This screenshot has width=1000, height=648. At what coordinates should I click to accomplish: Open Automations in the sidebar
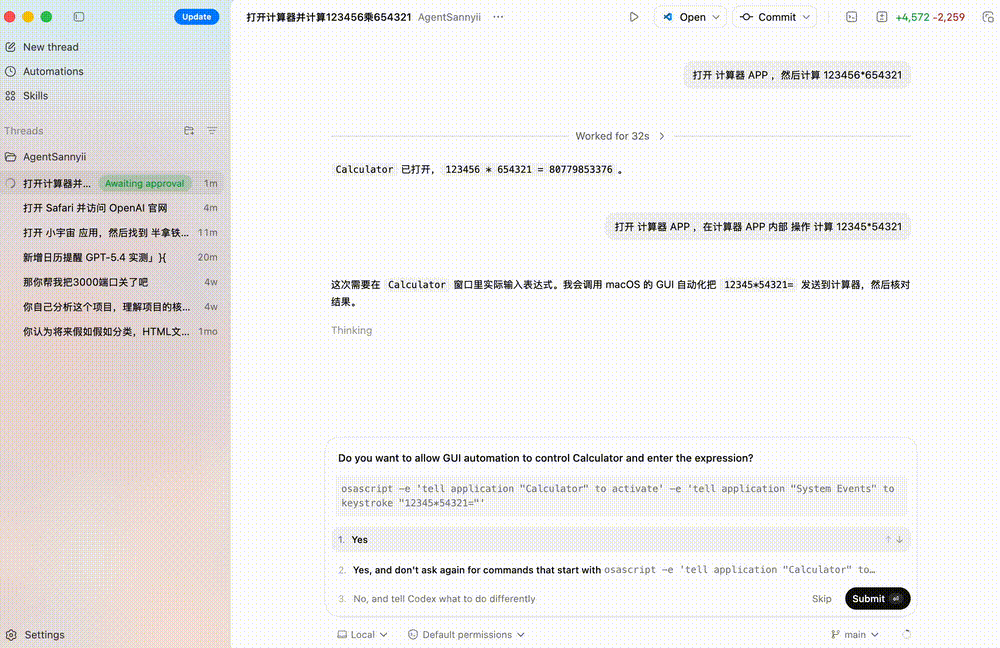click(x=53, y=72)
